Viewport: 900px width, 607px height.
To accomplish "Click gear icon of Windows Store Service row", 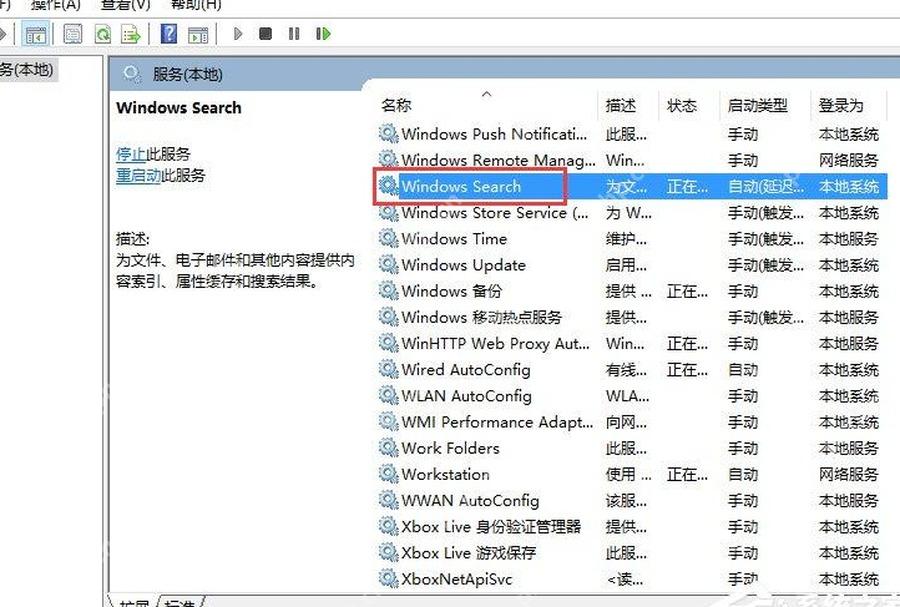I will click(x=389, y=212).
